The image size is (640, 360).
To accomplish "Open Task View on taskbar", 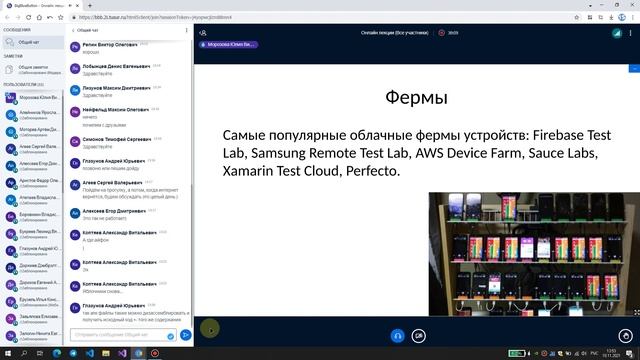I will [x=40, y=353].
